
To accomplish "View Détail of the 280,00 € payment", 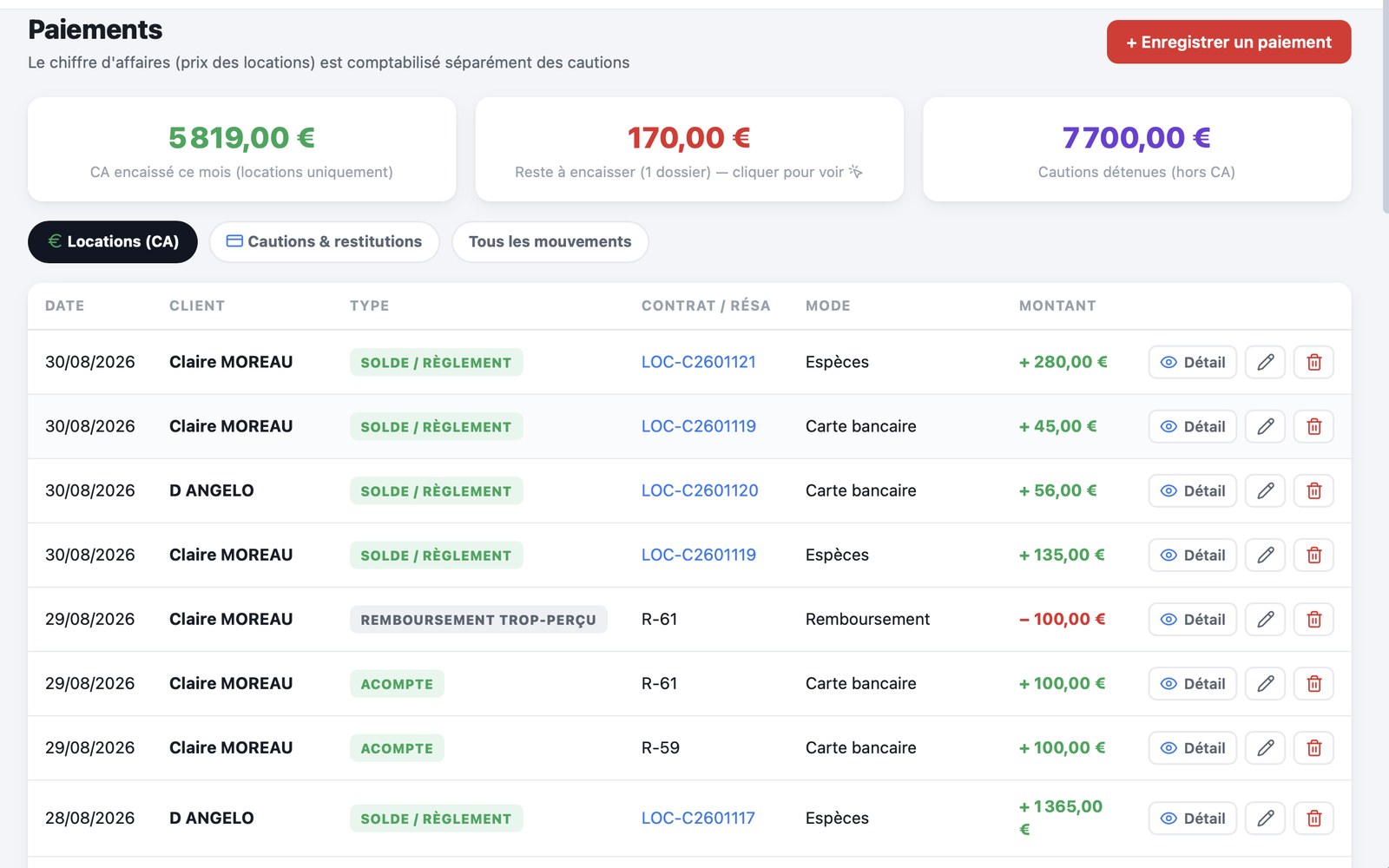I will pyautogui.click(x=1192, y=362).
